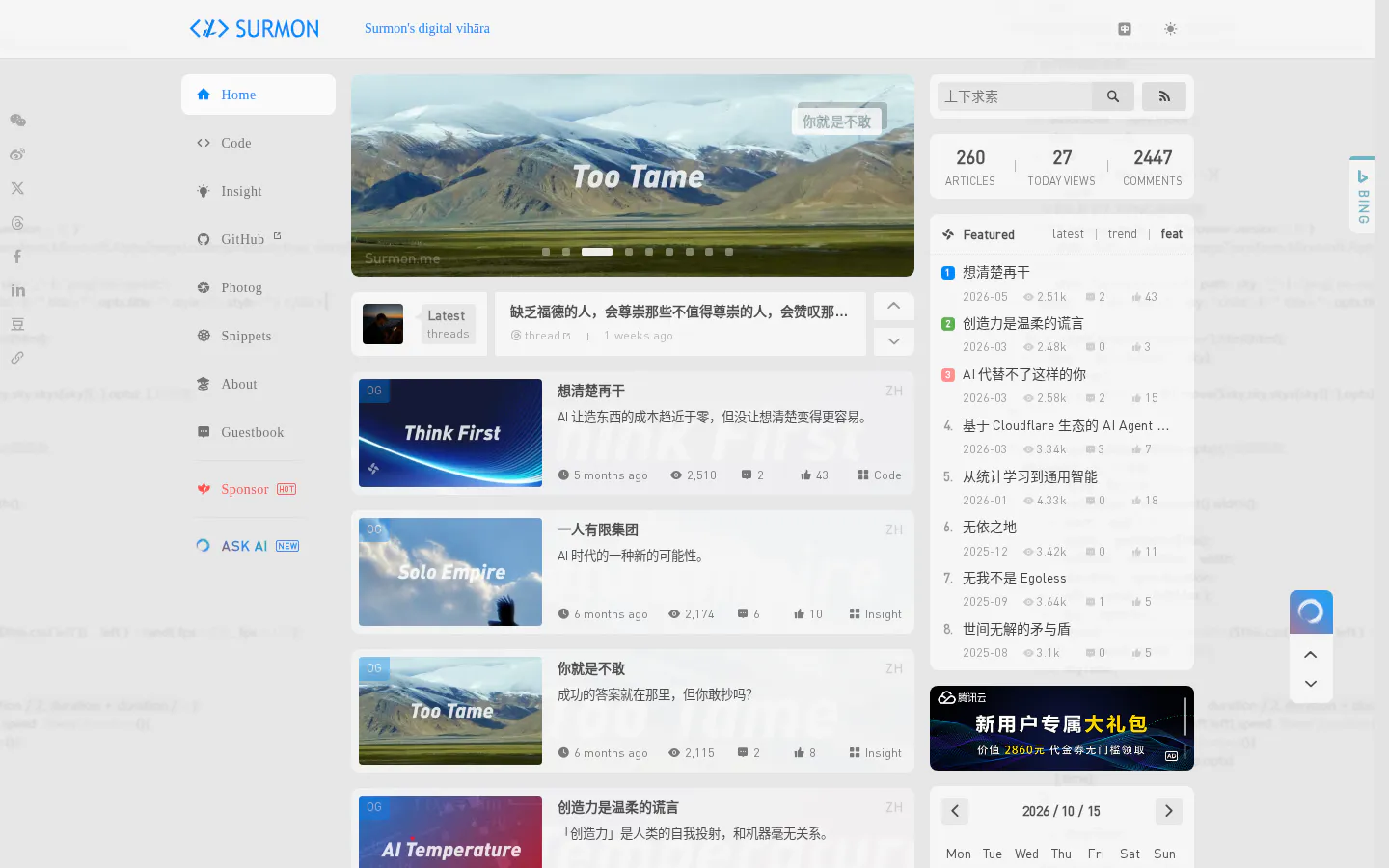Open the Threads social icon

point(17,223)
